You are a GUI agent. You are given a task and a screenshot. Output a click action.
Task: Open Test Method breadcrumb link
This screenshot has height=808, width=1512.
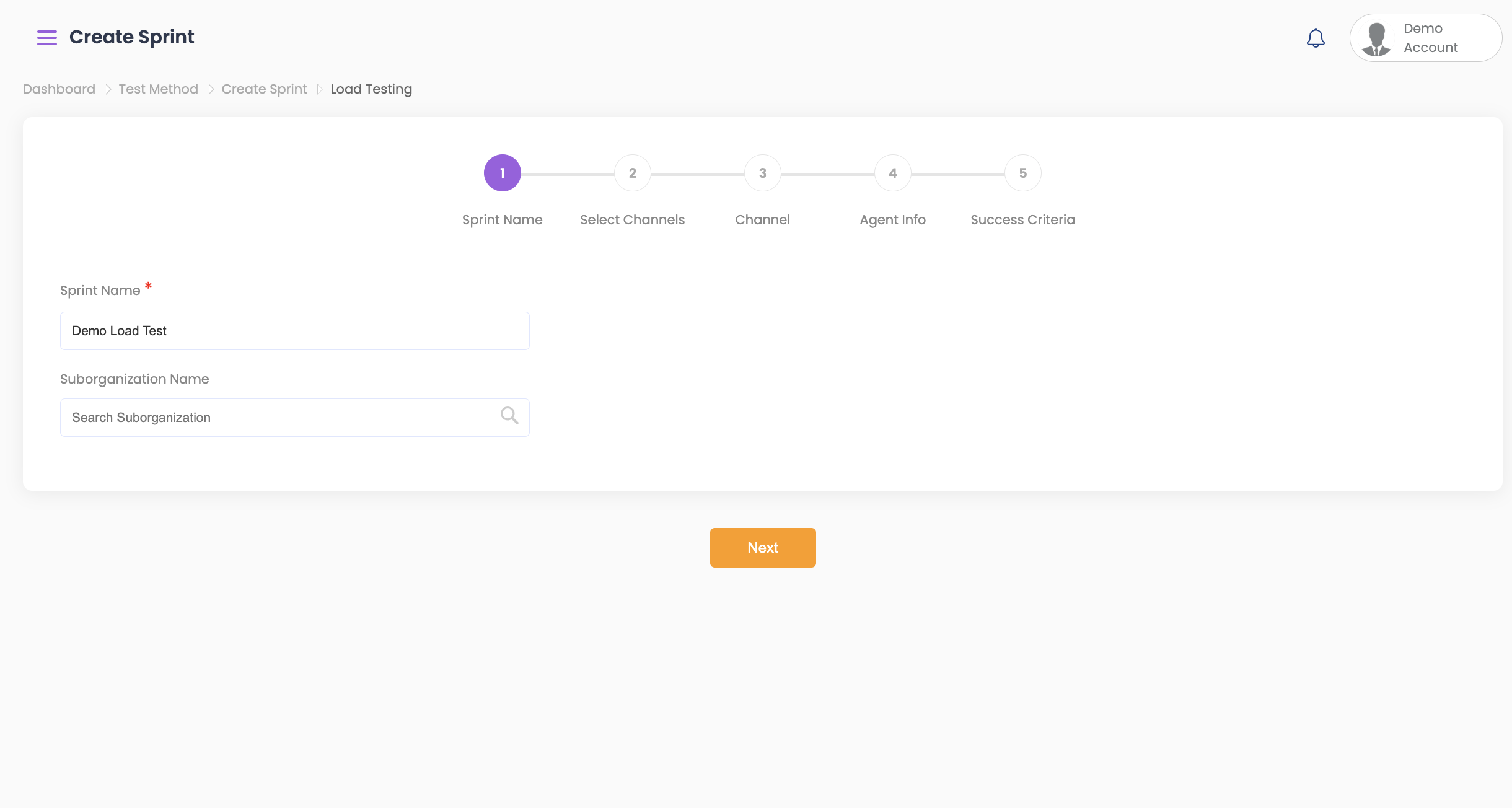point(158,89)
